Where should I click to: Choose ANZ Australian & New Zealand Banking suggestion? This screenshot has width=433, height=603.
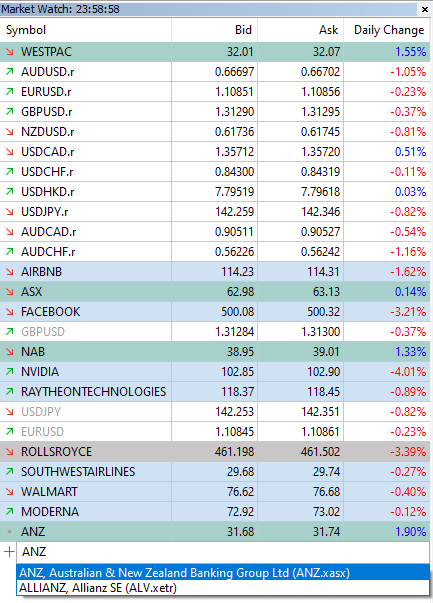[223, 573]
